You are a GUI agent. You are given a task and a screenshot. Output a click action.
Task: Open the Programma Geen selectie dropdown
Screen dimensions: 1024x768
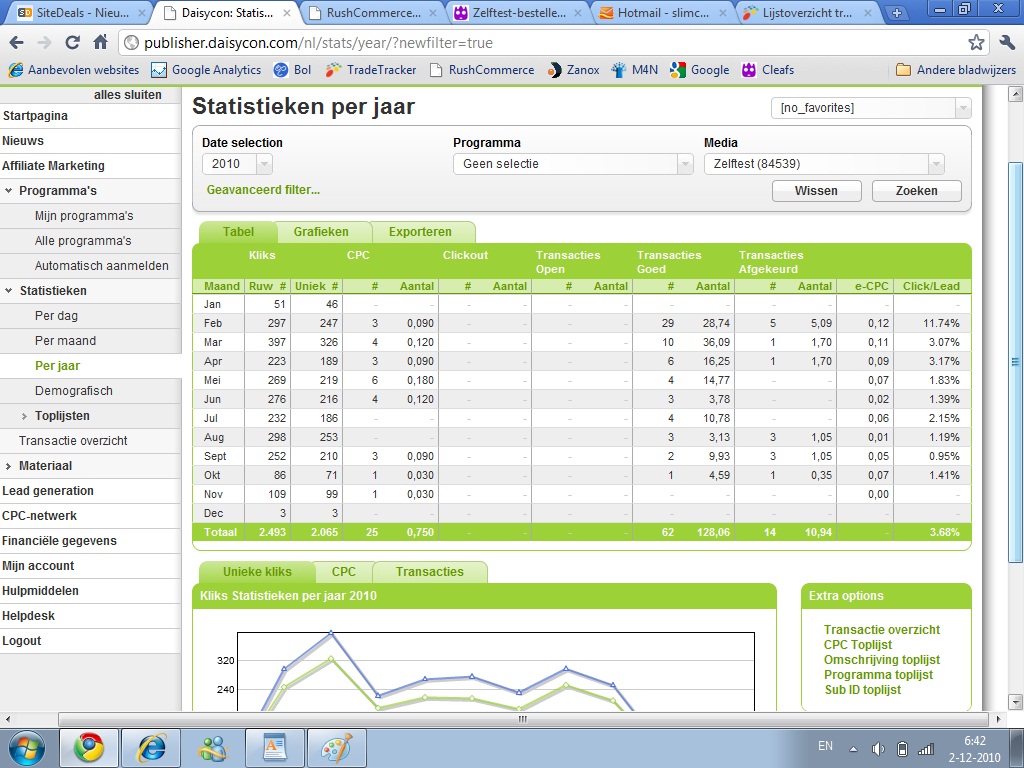click(573, 164)
